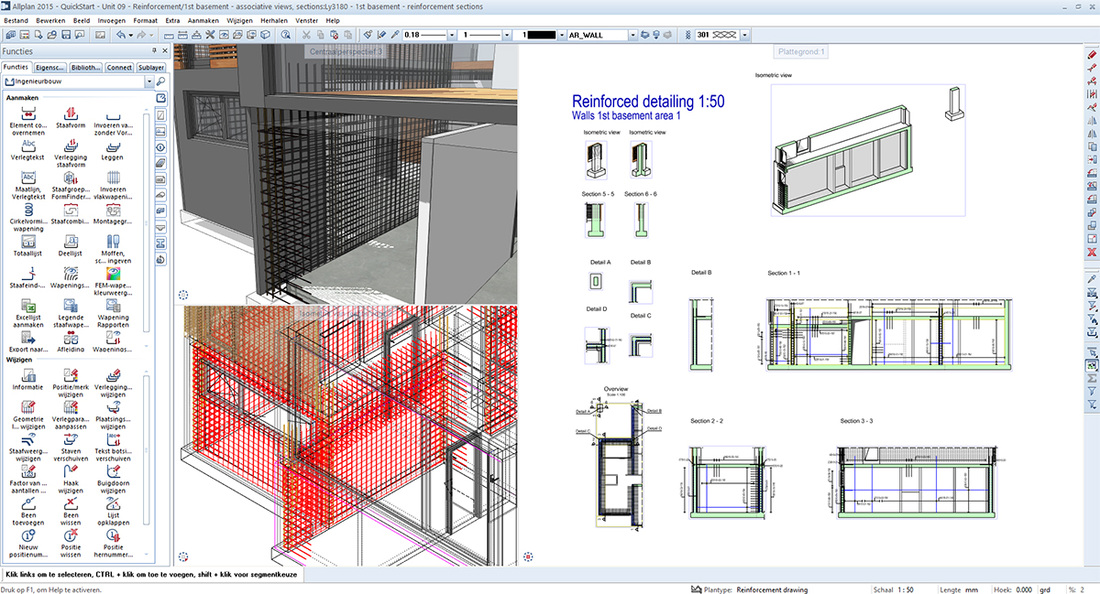Switch to the Sublayer tab

click(151, 67)
